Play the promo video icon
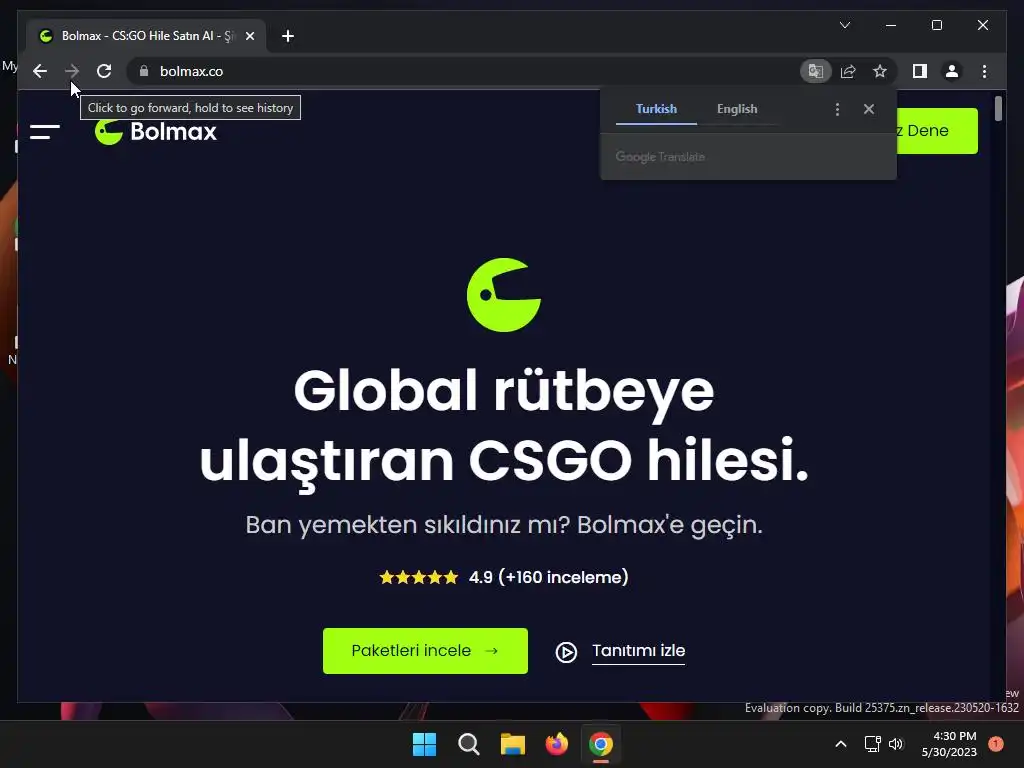Viewport: 1024px width, 768px height. pyautogui.click(x=566, y=652)
